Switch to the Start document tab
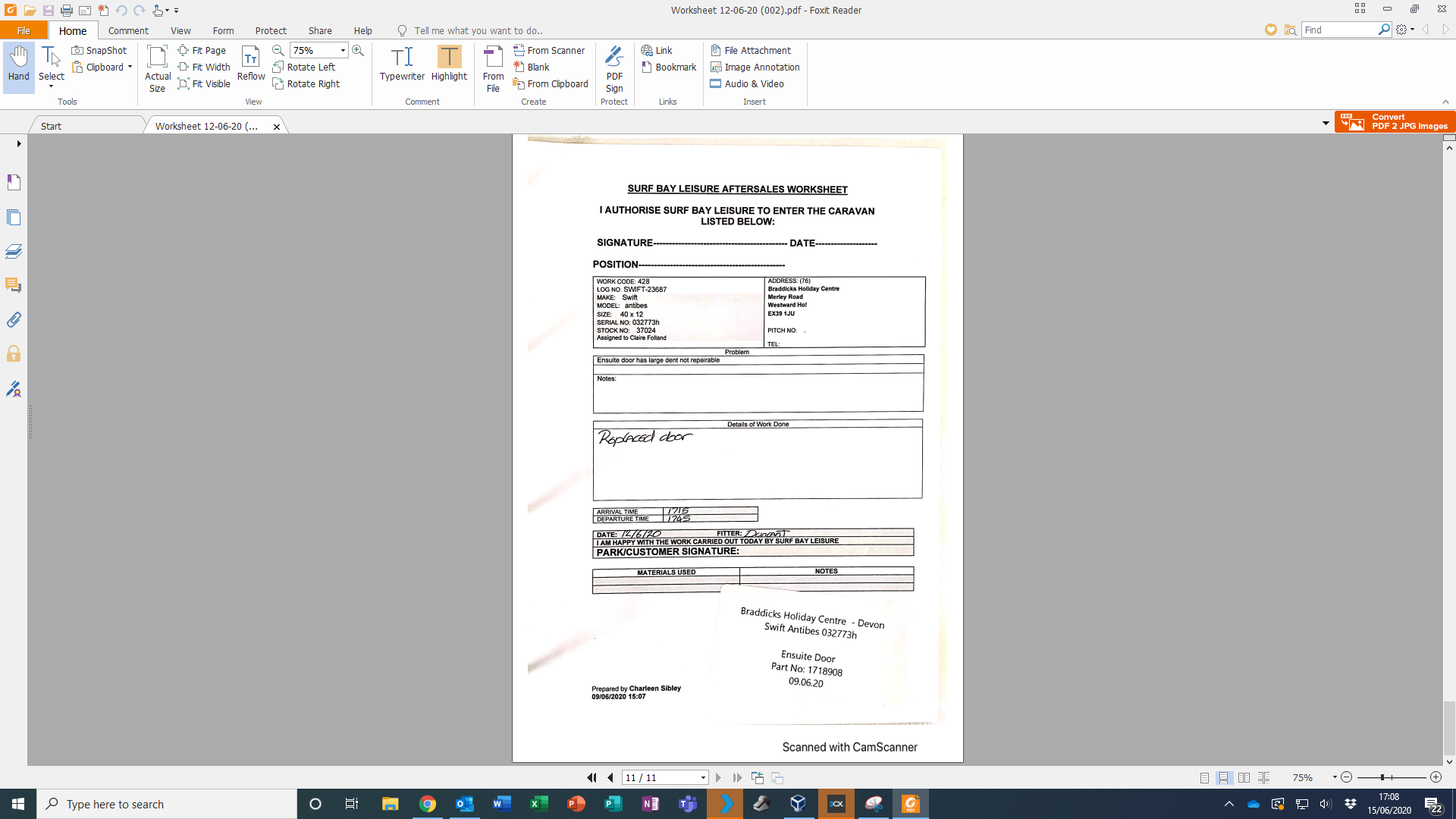Image resolution: width=1456 pixels, height=819 pixels. point(52,126)
